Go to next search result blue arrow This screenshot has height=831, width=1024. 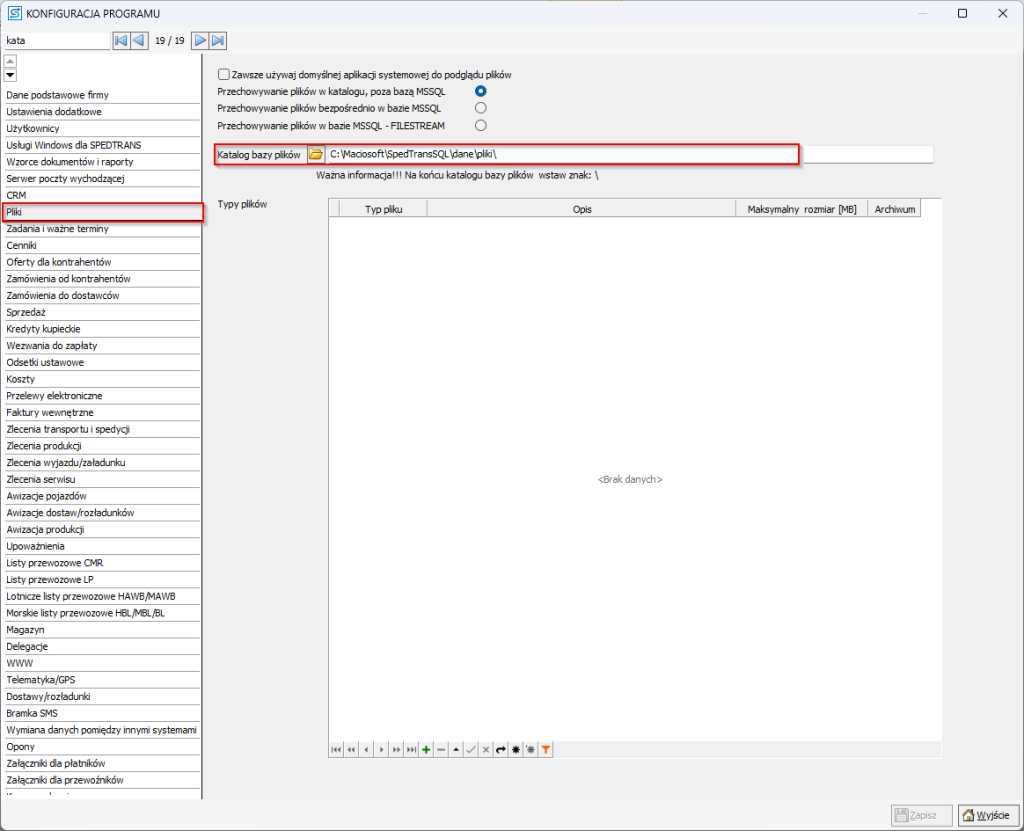point(200,41)
